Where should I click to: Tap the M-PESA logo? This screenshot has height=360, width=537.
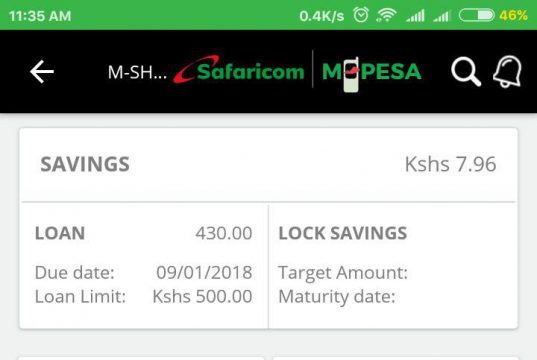click(x=372, y=73)
